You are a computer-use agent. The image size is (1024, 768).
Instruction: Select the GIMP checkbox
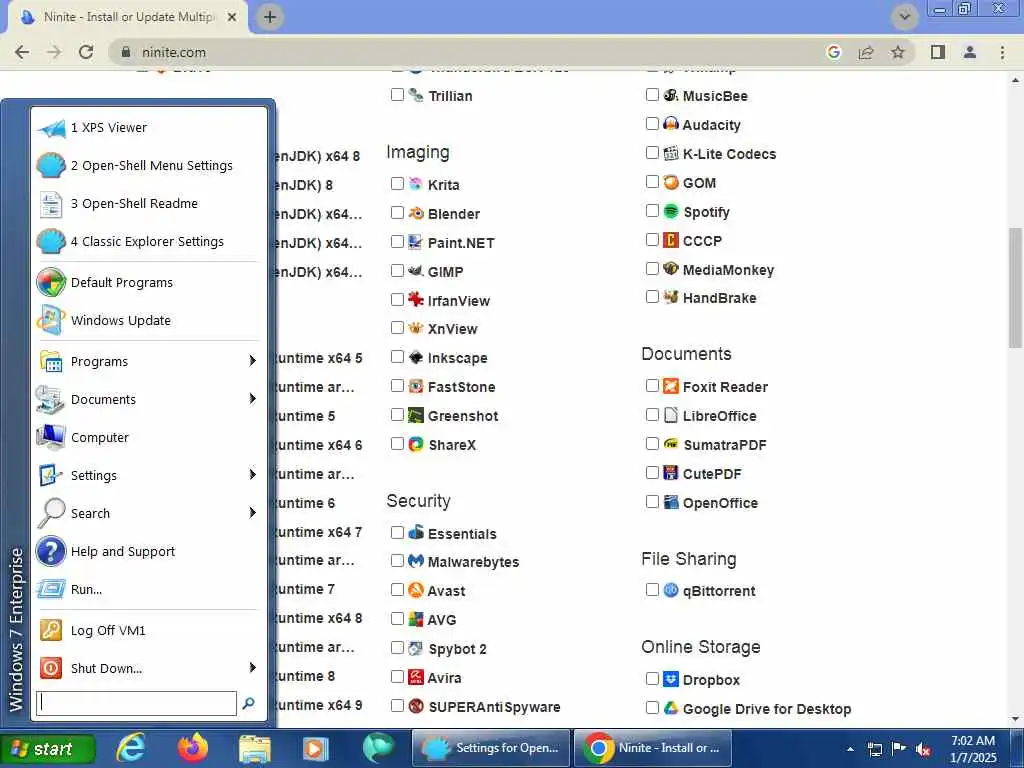tap(397, 271)
